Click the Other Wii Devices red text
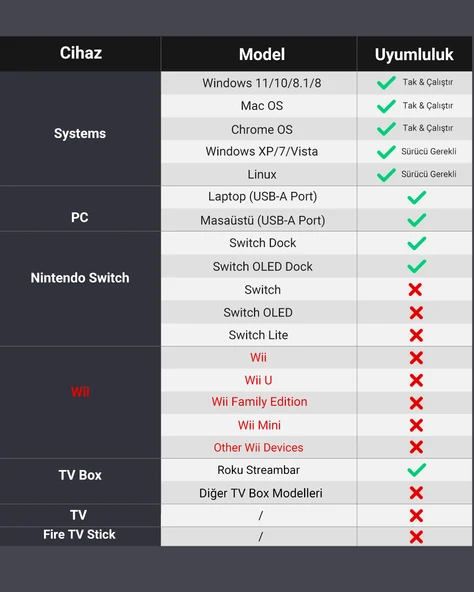Screen dimensions: 474x592 click(x=258, y=447)
